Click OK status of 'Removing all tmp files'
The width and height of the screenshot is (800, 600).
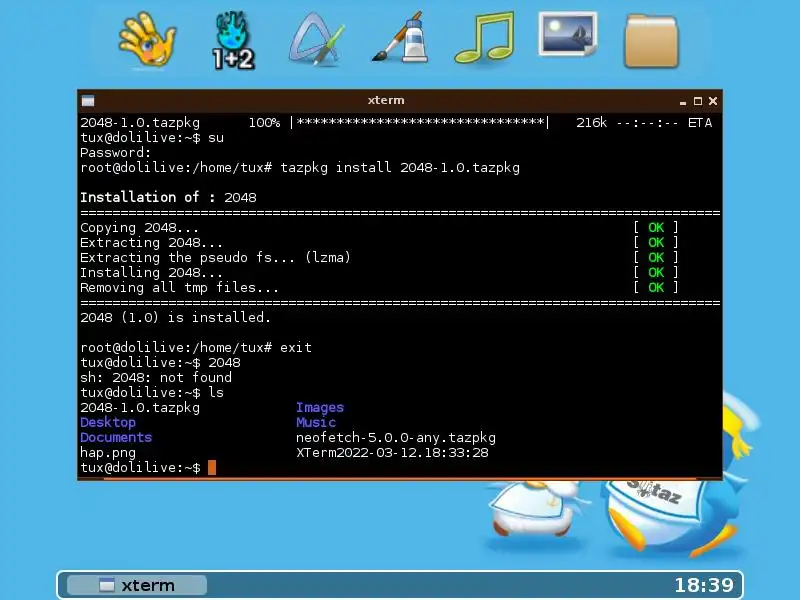point(656,287)
